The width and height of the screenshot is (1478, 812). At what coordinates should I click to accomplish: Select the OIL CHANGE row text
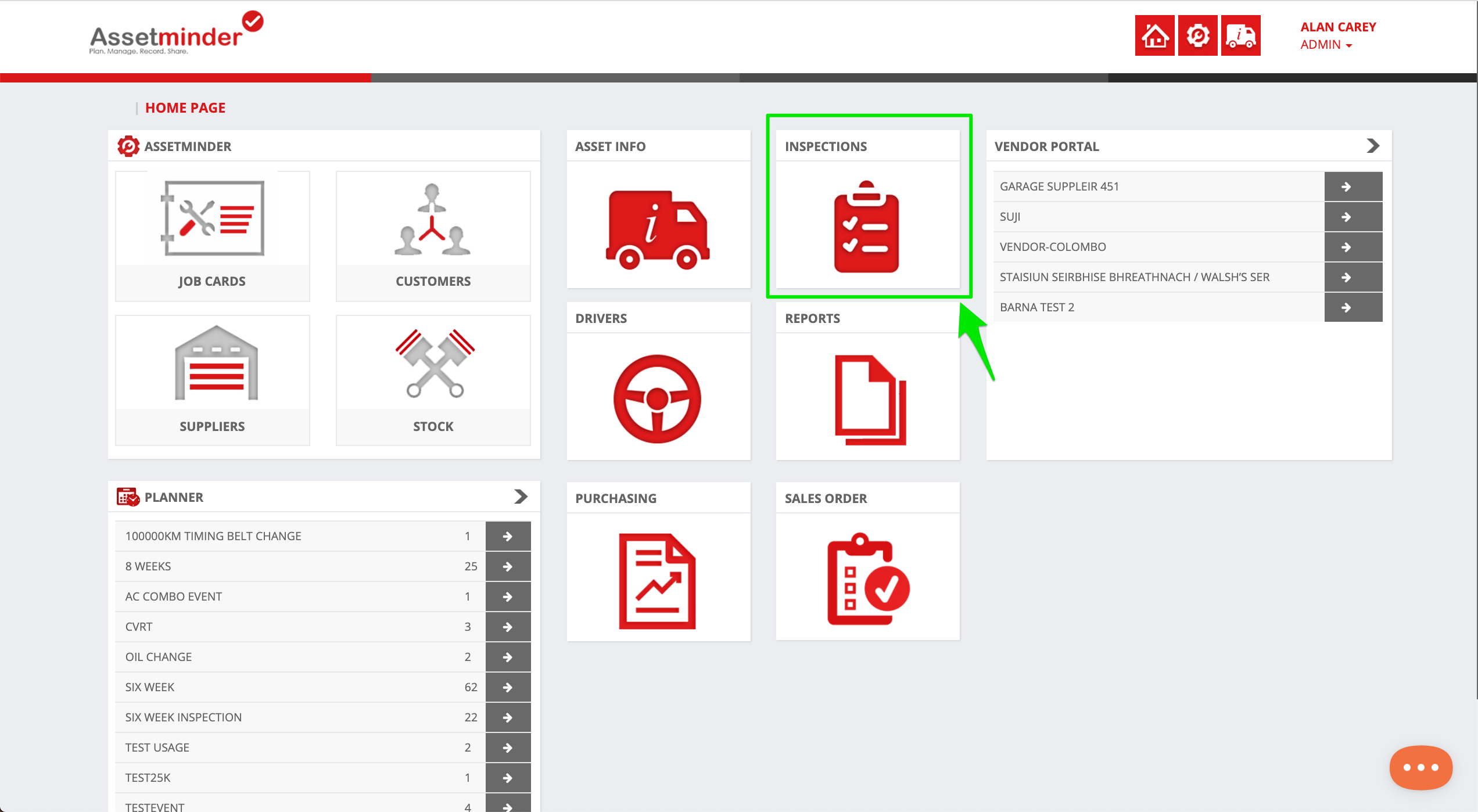click(x=159, y=657)
